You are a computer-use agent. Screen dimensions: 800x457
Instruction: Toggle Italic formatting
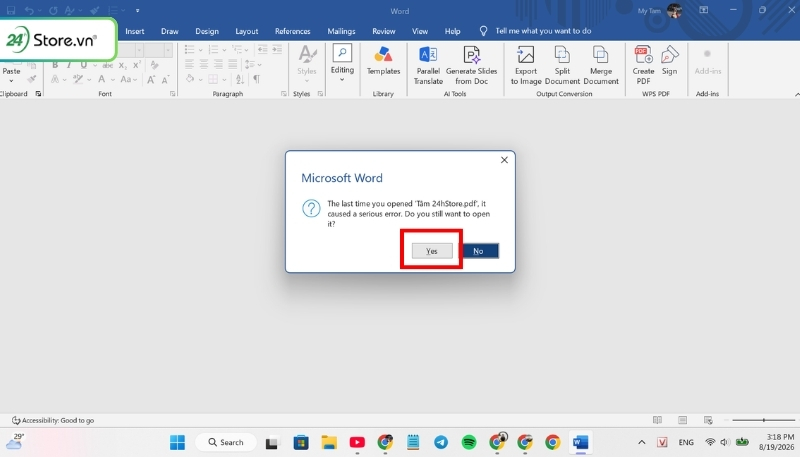(69, 65)
